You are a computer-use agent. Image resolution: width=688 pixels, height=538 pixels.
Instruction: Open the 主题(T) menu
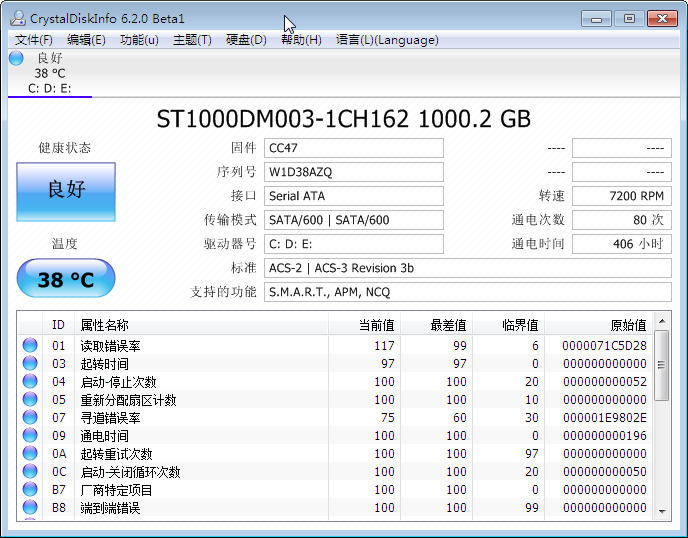click(x=192, y=40)
